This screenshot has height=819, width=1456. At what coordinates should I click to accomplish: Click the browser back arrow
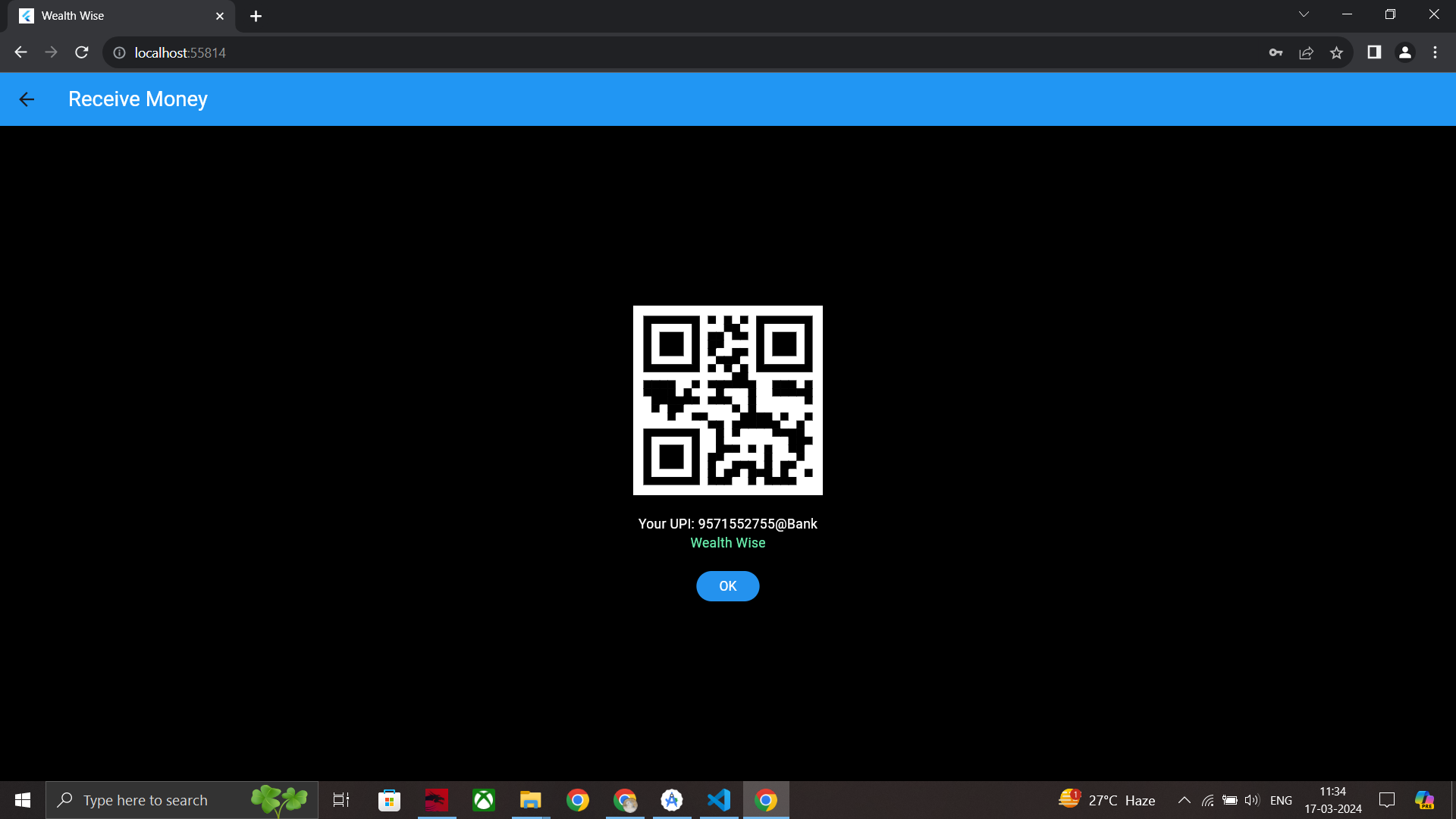point(20,52)
